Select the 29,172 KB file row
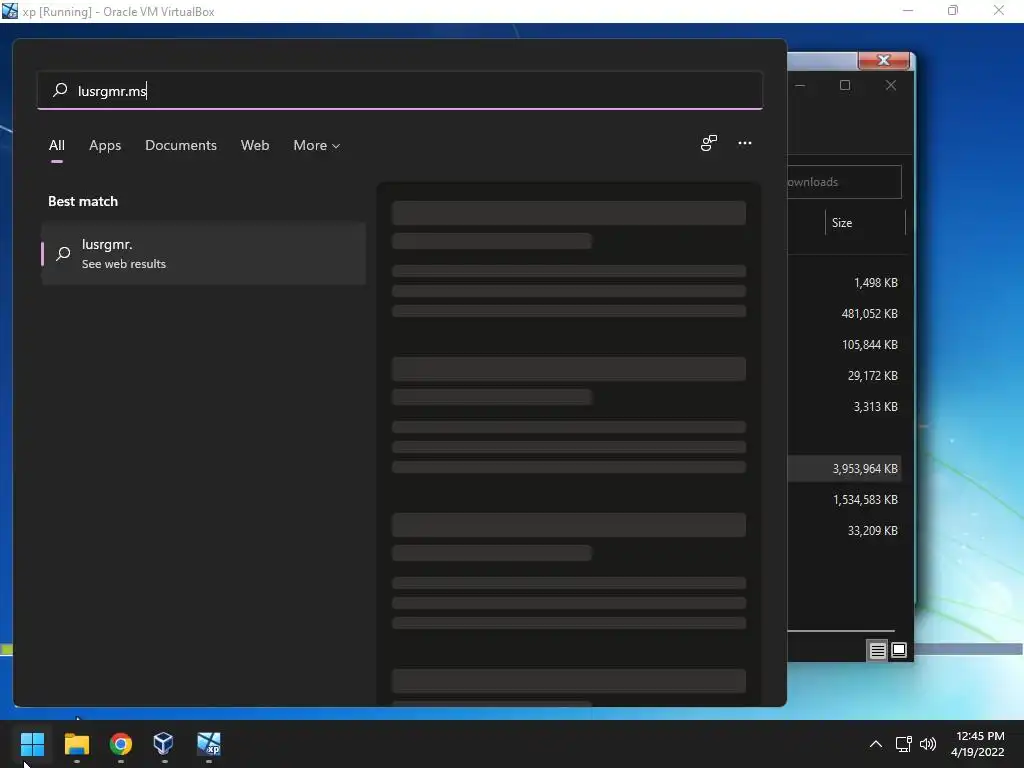The width and height of the screenshot is (1024, 768). pyautogui.click(x=844, y=376)
